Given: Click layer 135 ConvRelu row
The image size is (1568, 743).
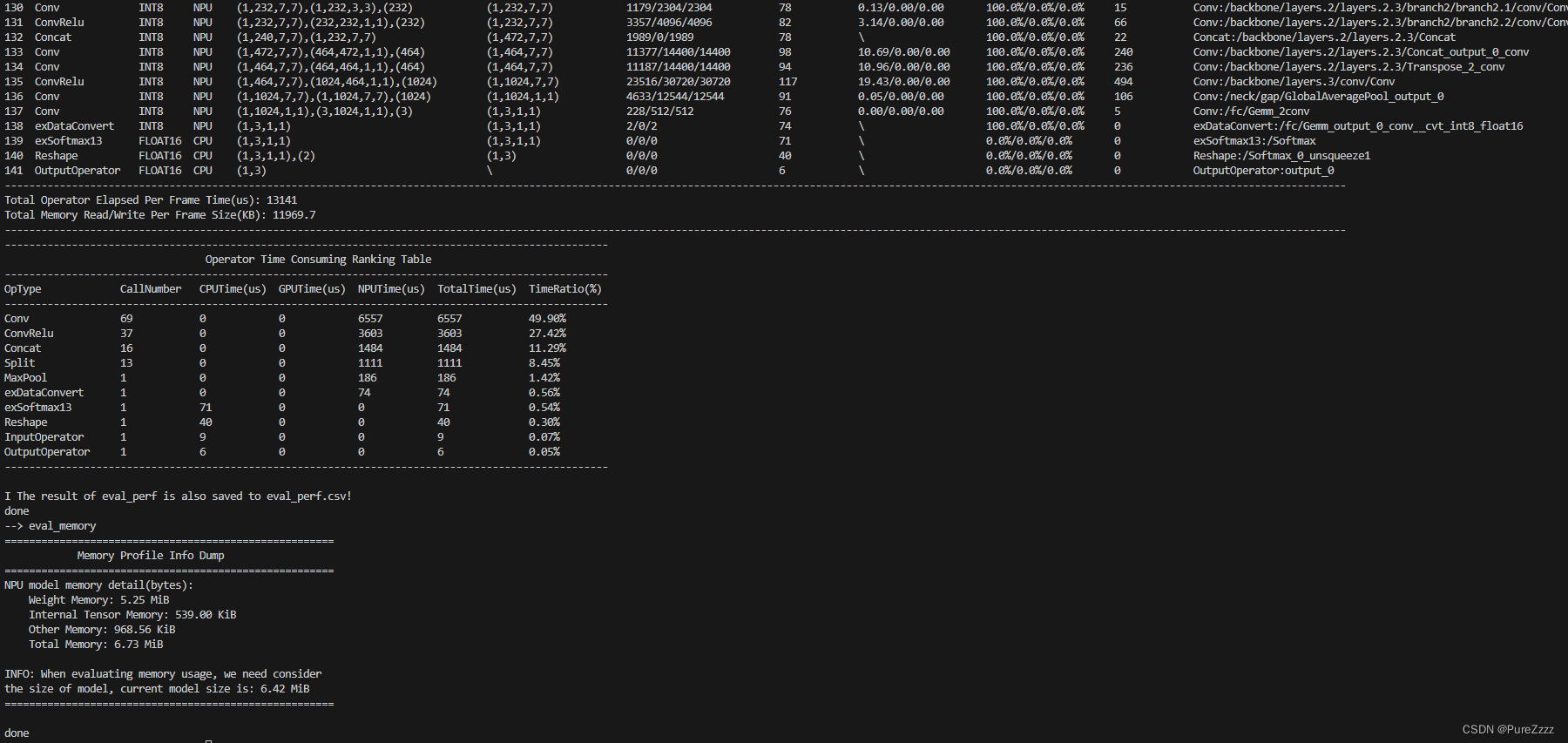Looking at the screenshot, I should click(x=700, y=81).
